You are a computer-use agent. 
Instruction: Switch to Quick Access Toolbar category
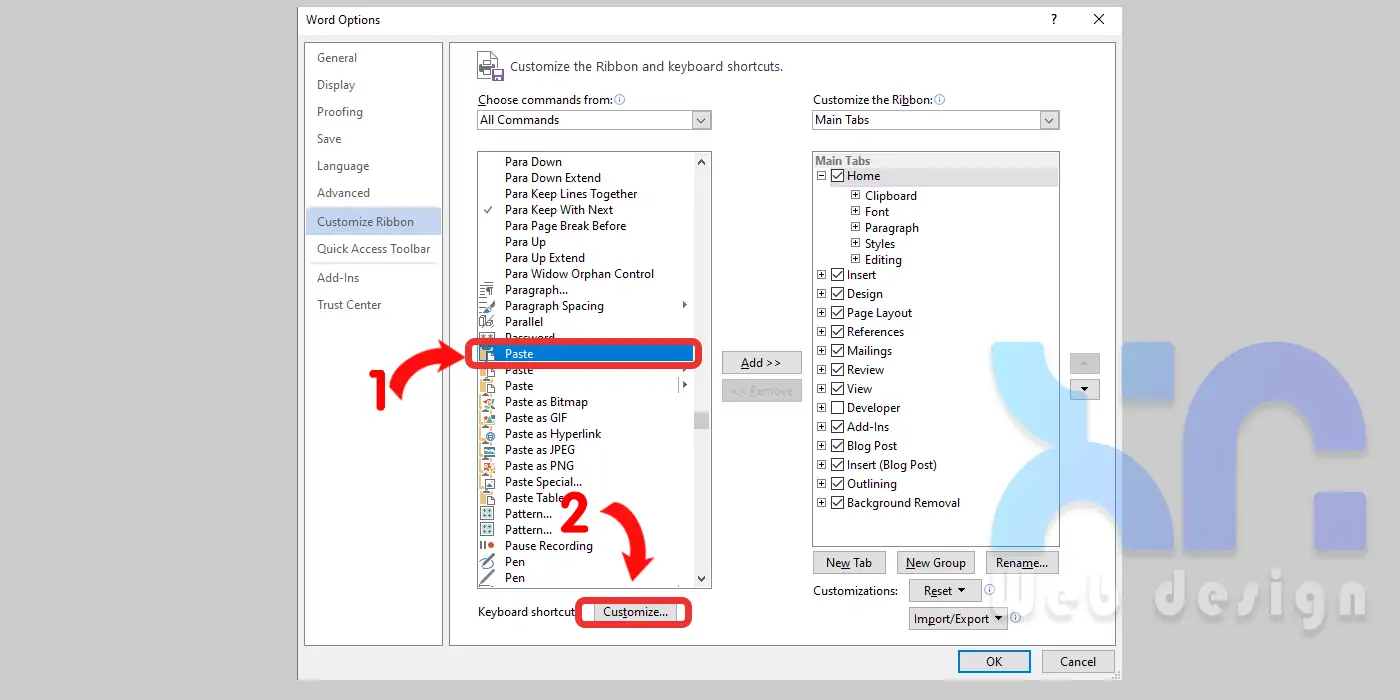click(x=373, y=249)
